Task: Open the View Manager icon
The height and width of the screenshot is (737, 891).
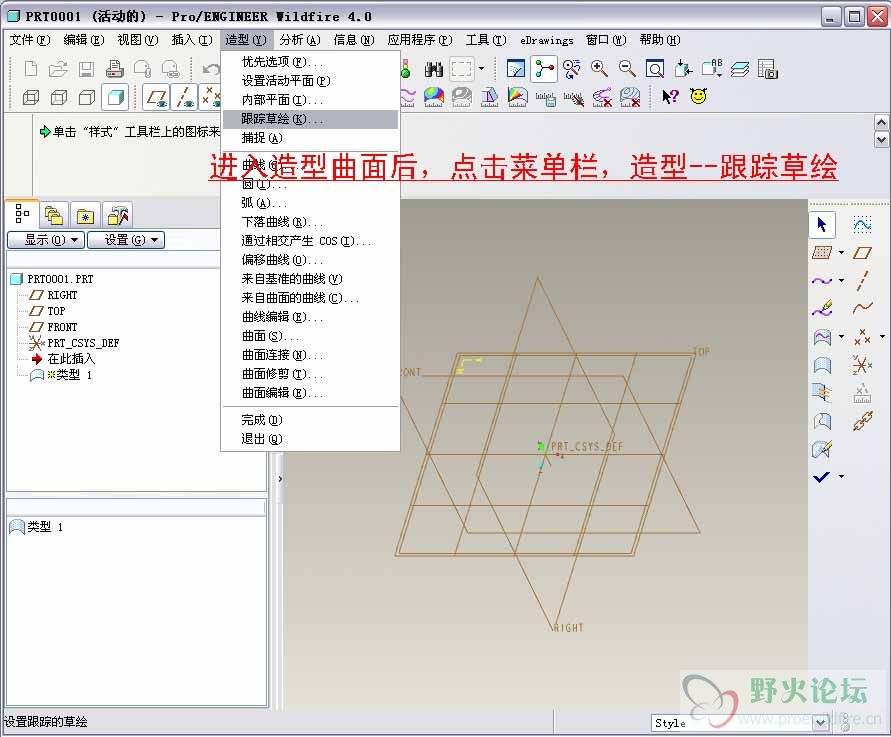Action: pyautogui.click(x=767, y=69)
